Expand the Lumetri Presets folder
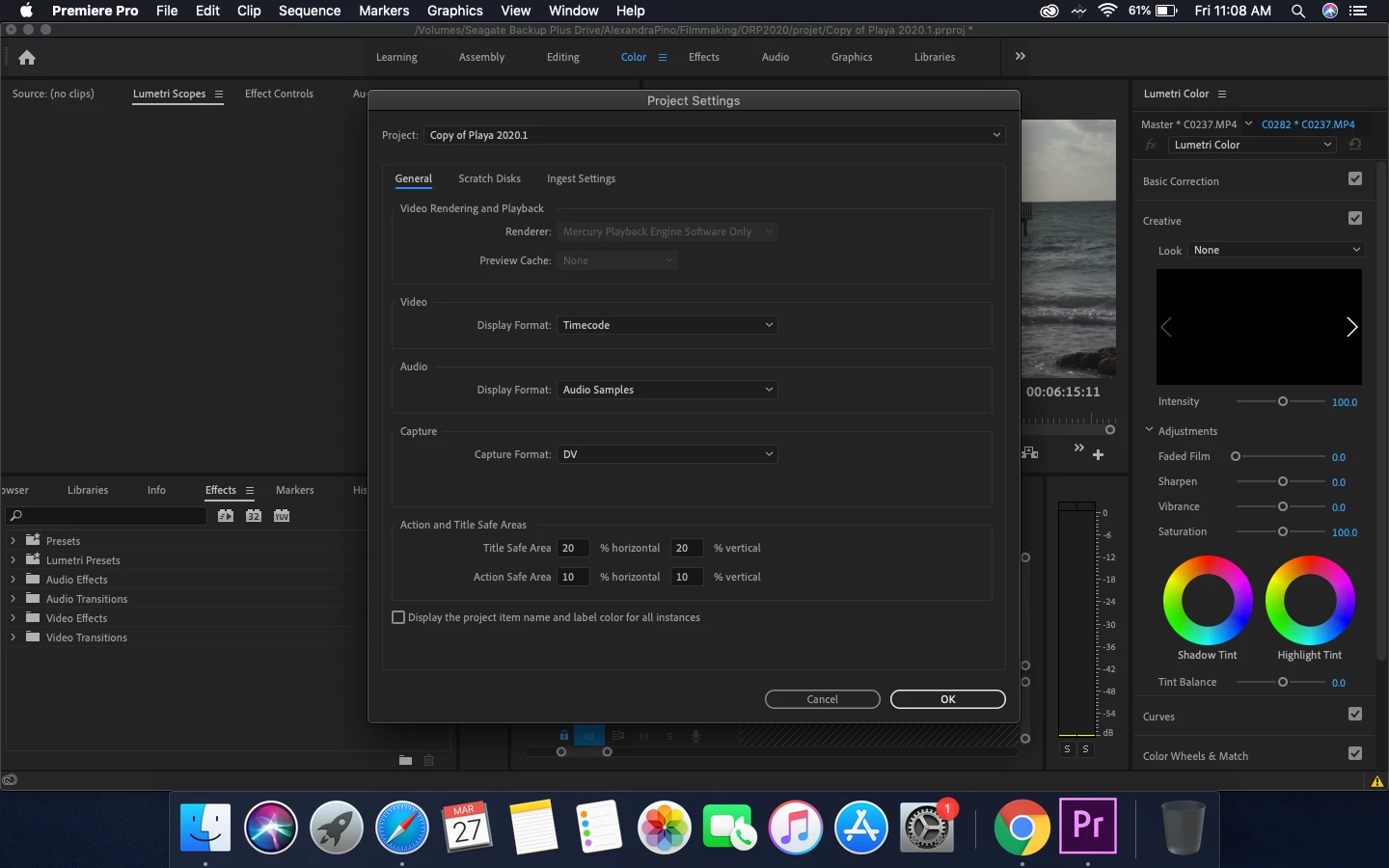This screenshot has width=1389, height=868. pos(13,560)
